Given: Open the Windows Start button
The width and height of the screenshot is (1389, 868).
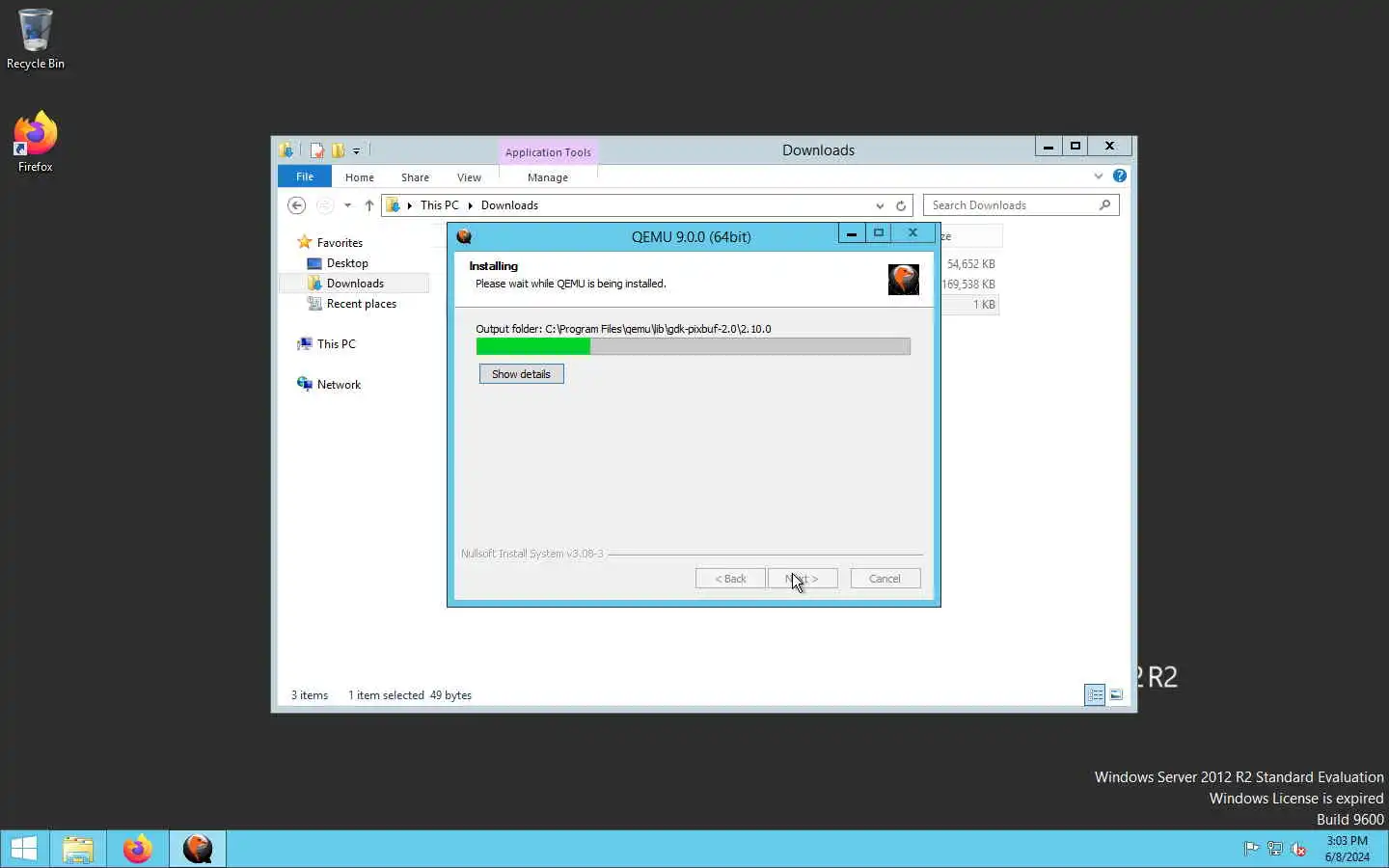Looking at the screenshot, I should [24, 849].
